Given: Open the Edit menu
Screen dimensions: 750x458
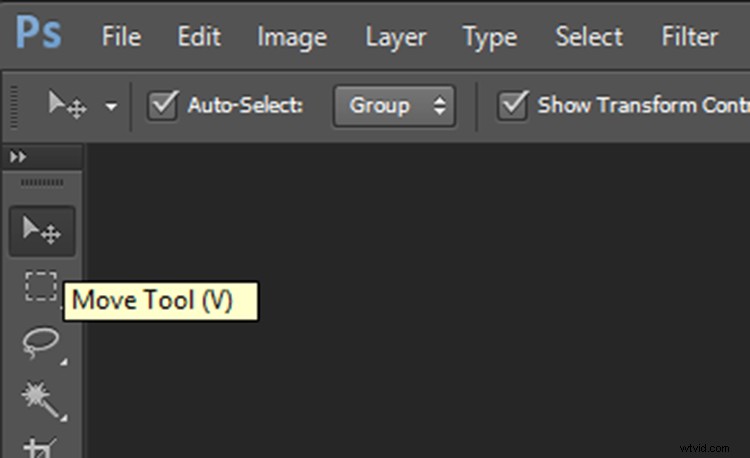Looking at the screenshot, I should click(199, 38).
